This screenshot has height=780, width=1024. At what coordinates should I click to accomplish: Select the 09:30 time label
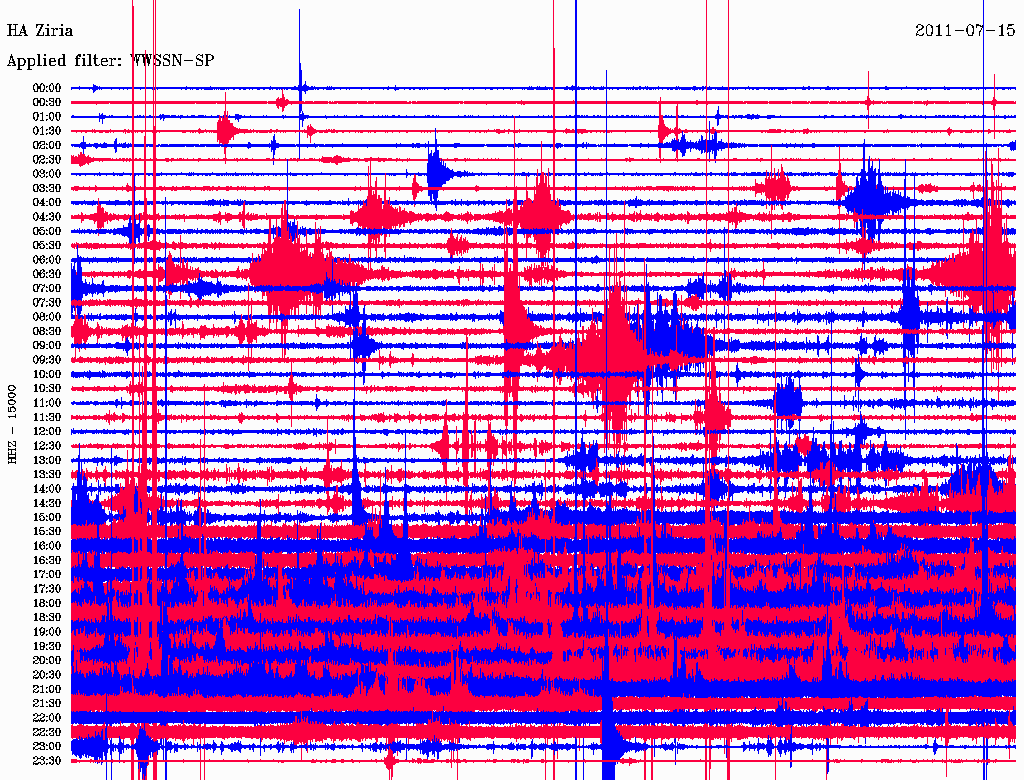(x=47, y=360)
